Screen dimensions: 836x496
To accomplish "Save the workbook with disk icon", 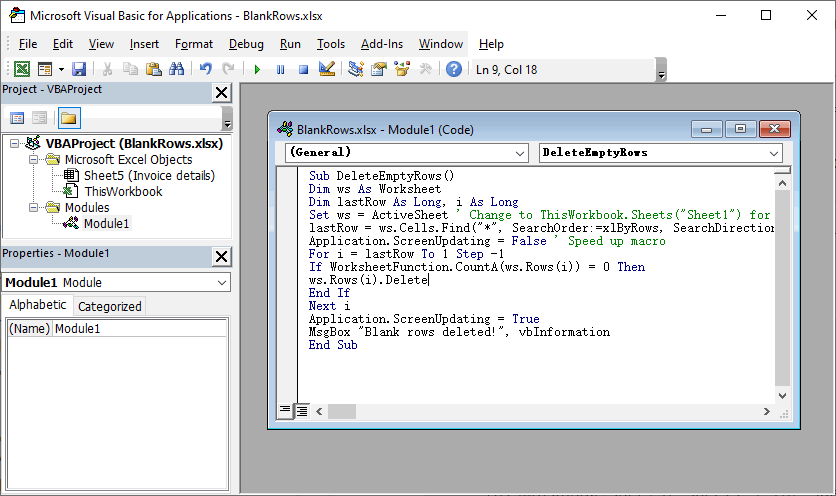I will 79,69.
